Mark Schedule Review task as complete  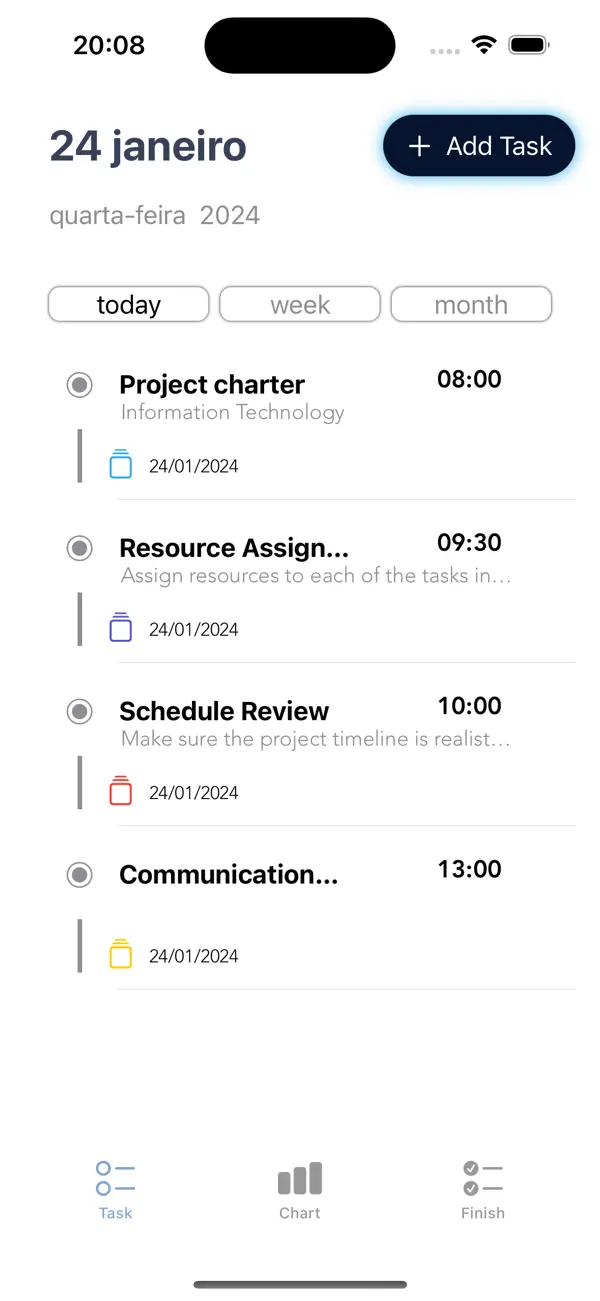[x=79, y=711]
